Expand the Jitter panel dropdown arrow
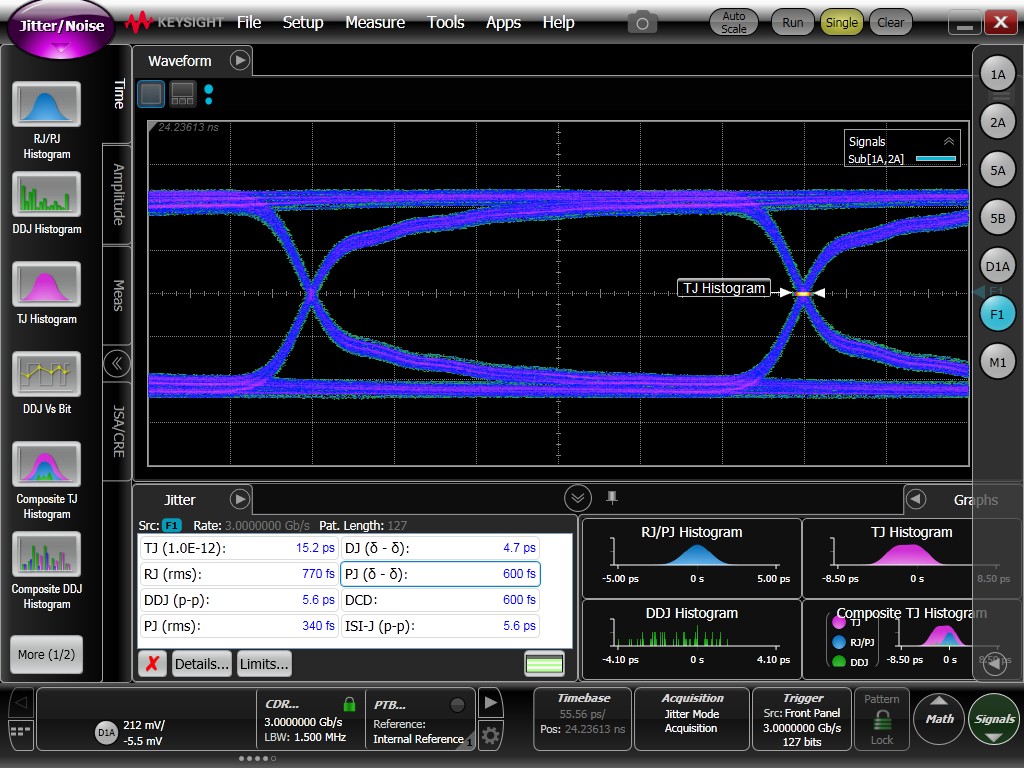The width and height of the screenshot is (1024, 768). (x=239, y=499)
